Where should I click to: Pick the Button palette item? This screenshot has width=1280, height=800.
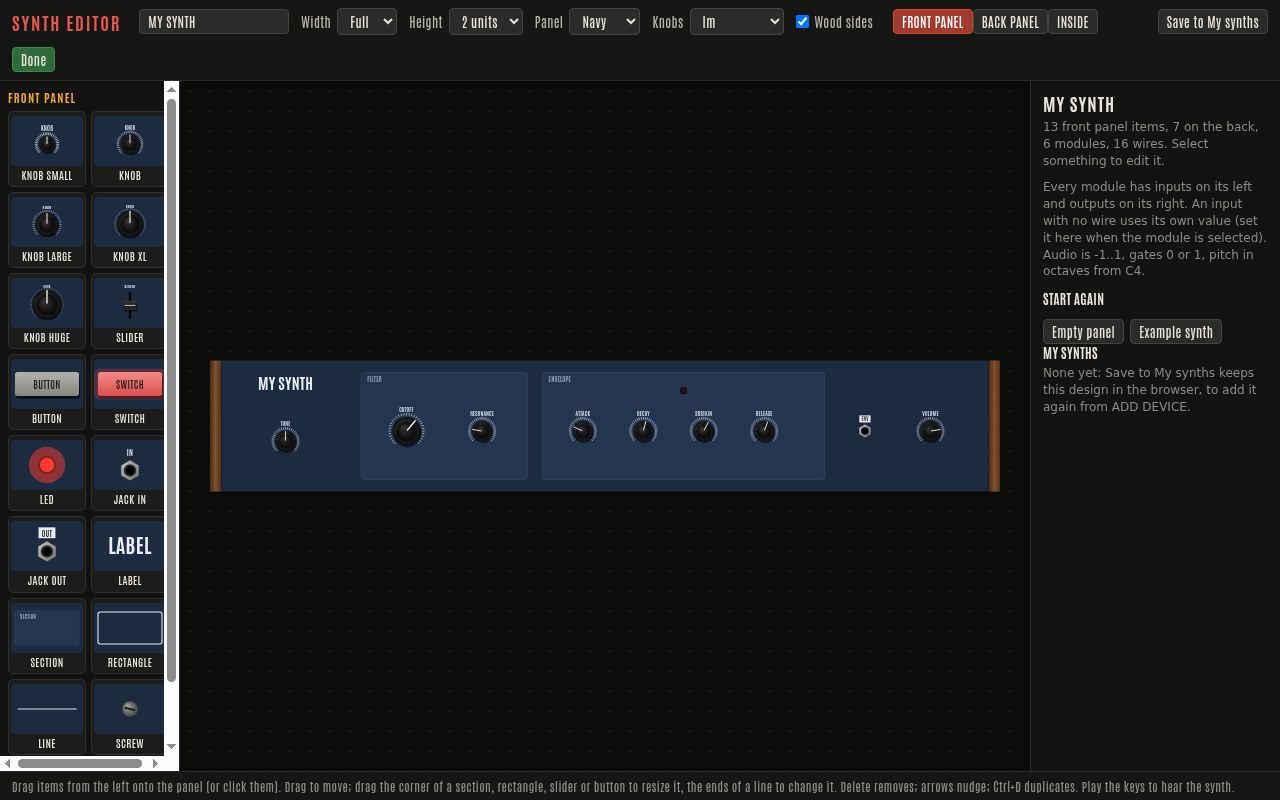click(x=47, y=392)
